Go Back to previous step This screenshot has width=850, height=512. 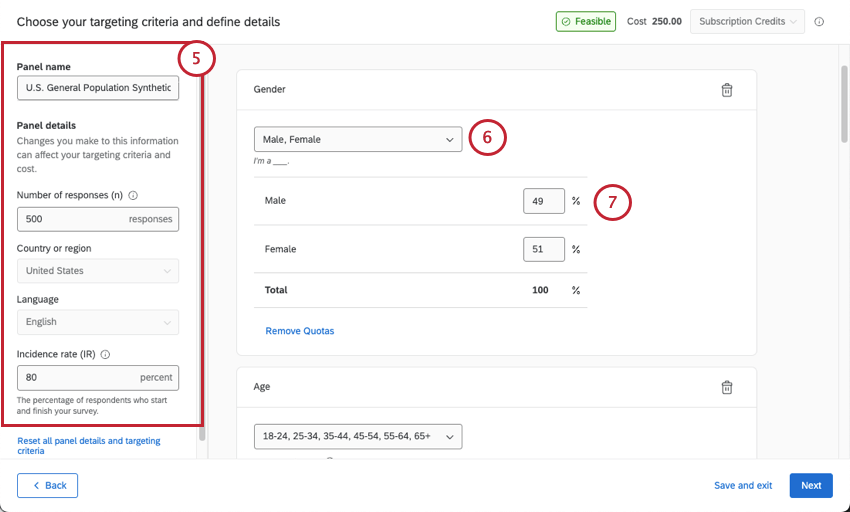(47, 486)
